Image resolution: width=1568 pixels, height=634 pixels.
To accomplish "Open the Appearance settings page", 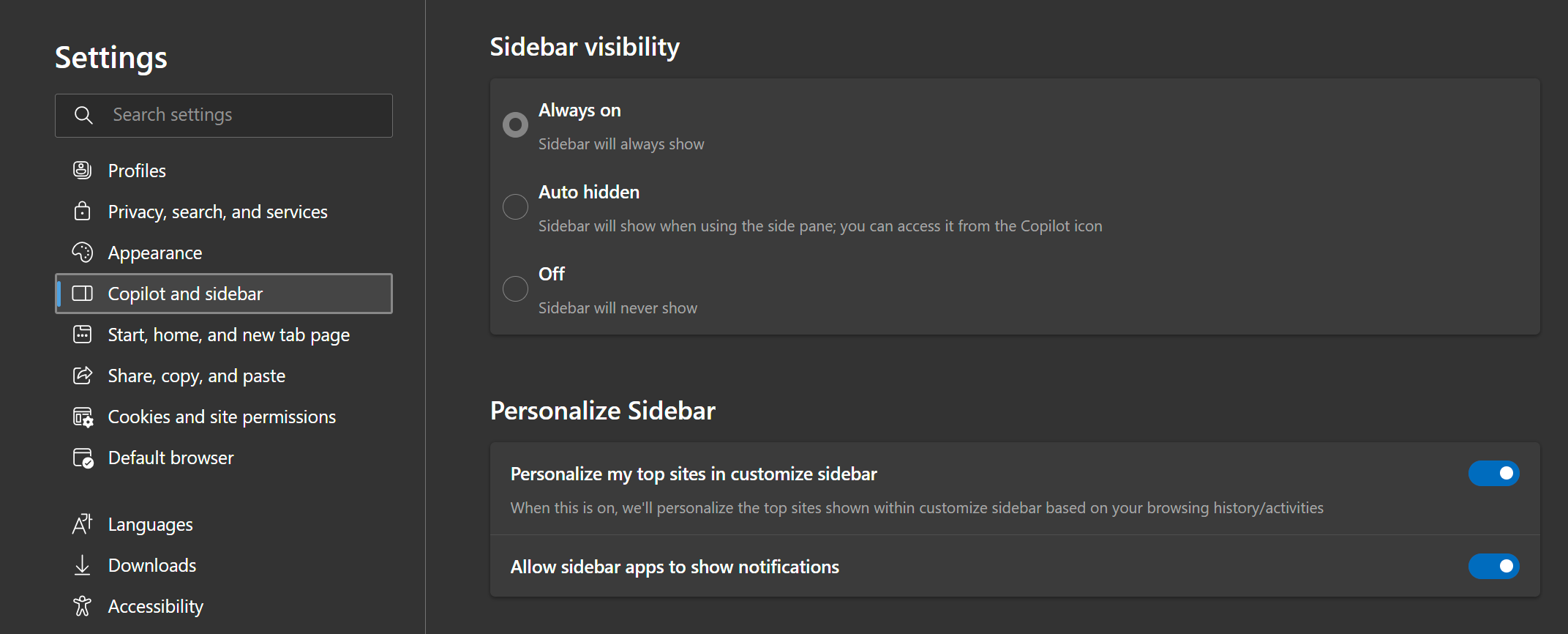I will [154, 253].
